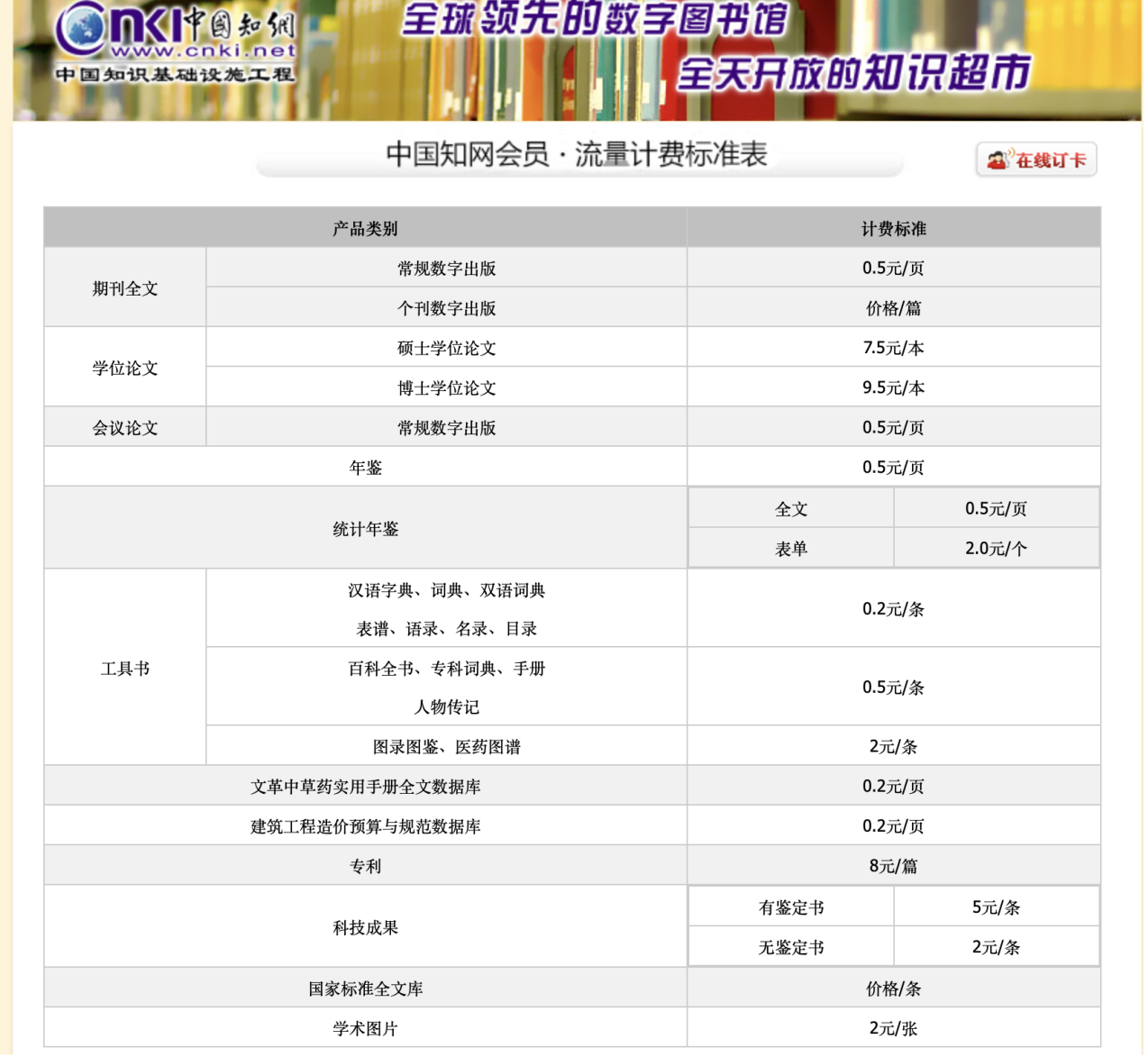Click the 表谱、语录、名录、目录 line
Image resolution: width=1148 pixels, height=1057 pixels.
[x=447, y=629]
